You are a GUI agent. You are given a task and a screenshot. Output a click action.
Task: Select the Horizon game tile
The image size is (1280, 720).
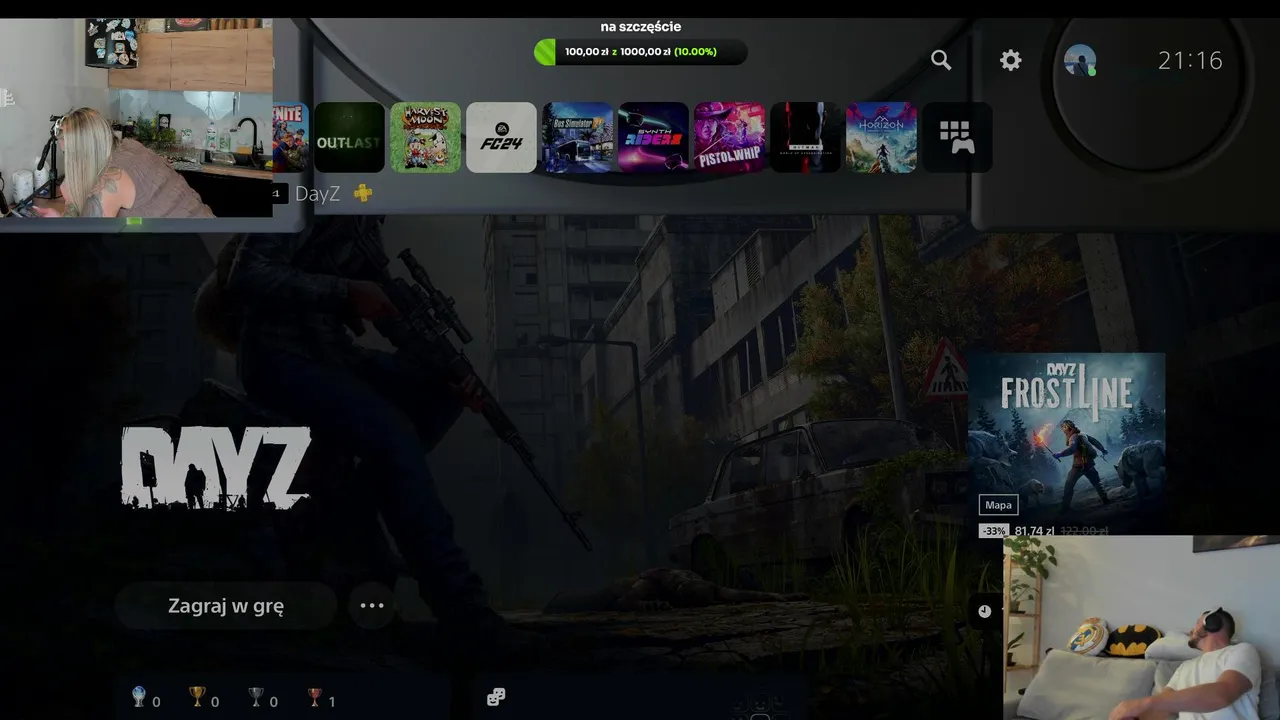881,137
